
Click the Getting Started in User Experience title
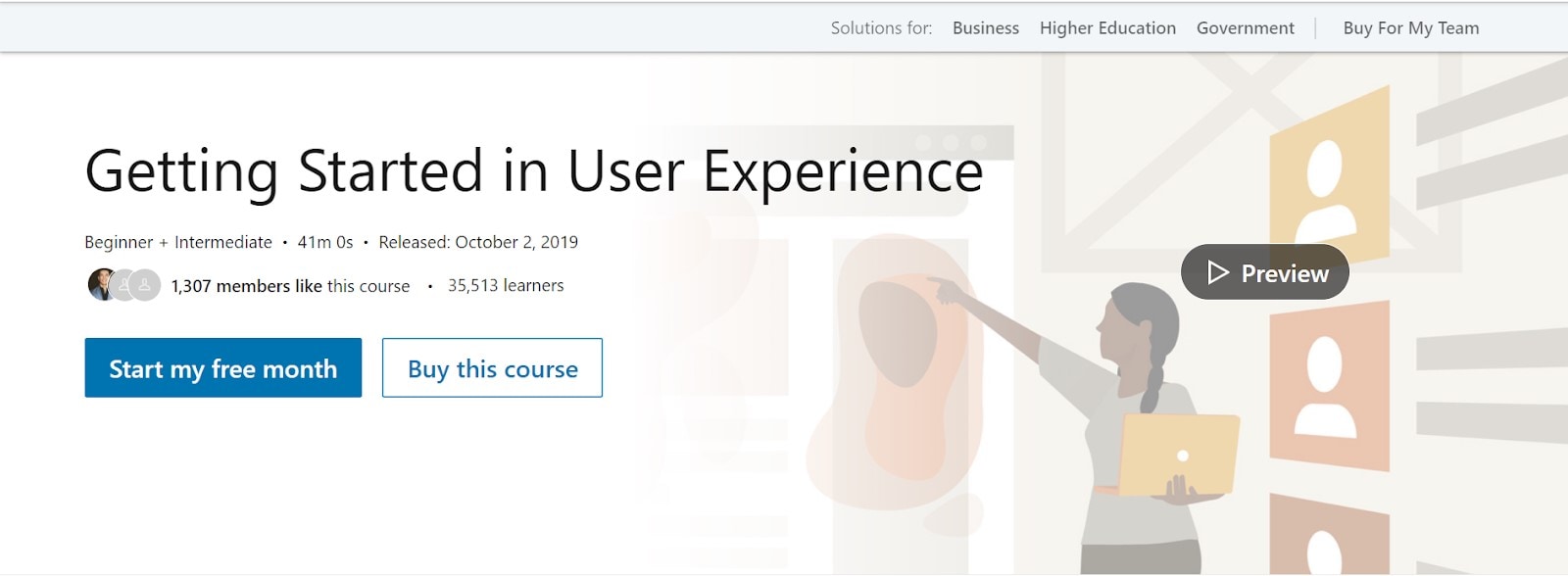tap(533, 171)
